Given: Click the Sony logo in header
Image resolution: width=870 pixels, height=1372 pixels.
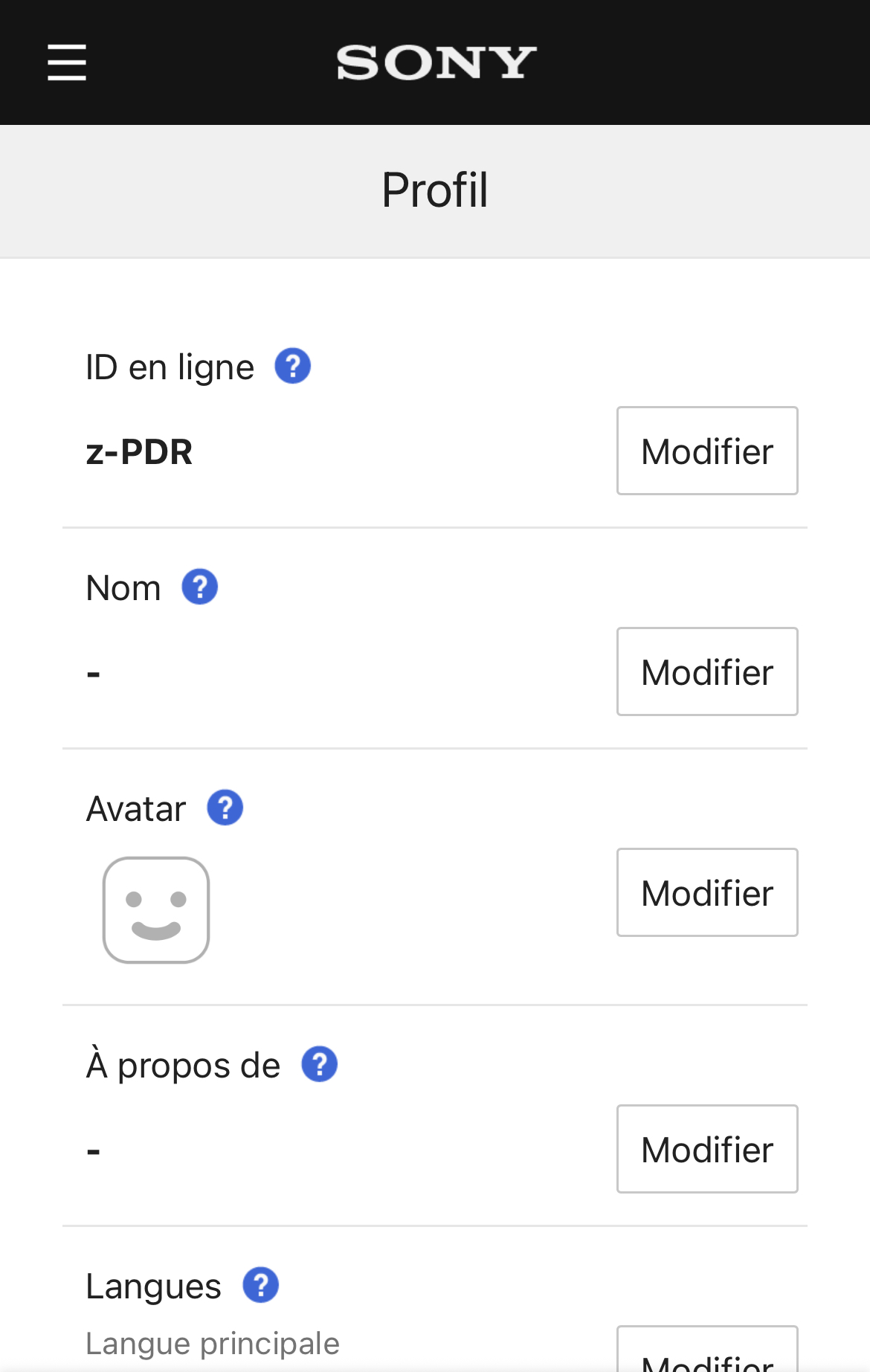Looking at the screenshot, I should click(x=436, y=62).
